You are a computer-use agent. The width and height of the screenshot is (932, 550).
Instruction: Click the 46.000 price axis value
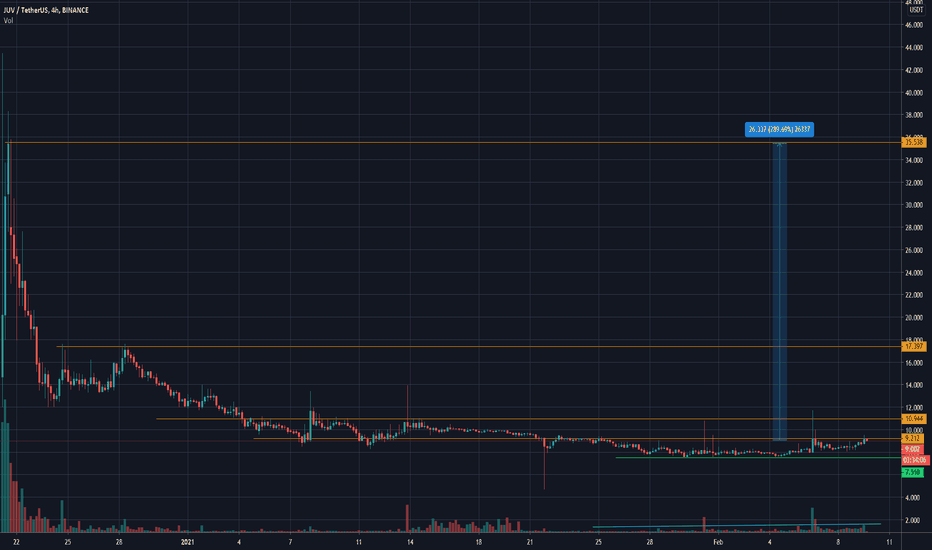point(914,25)
